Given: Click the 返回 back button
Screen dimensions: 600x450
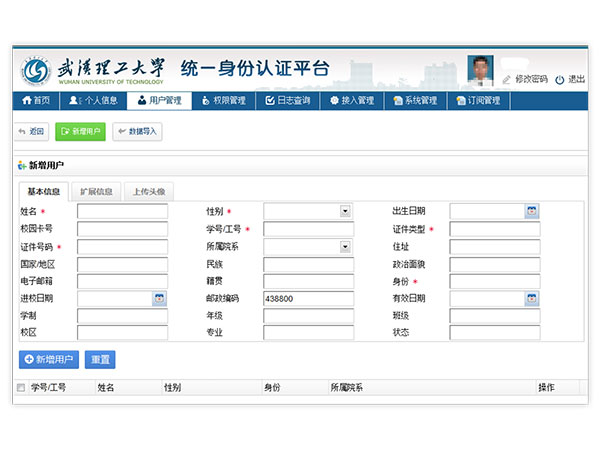Looking at the screenshot, I should (31, 131).
